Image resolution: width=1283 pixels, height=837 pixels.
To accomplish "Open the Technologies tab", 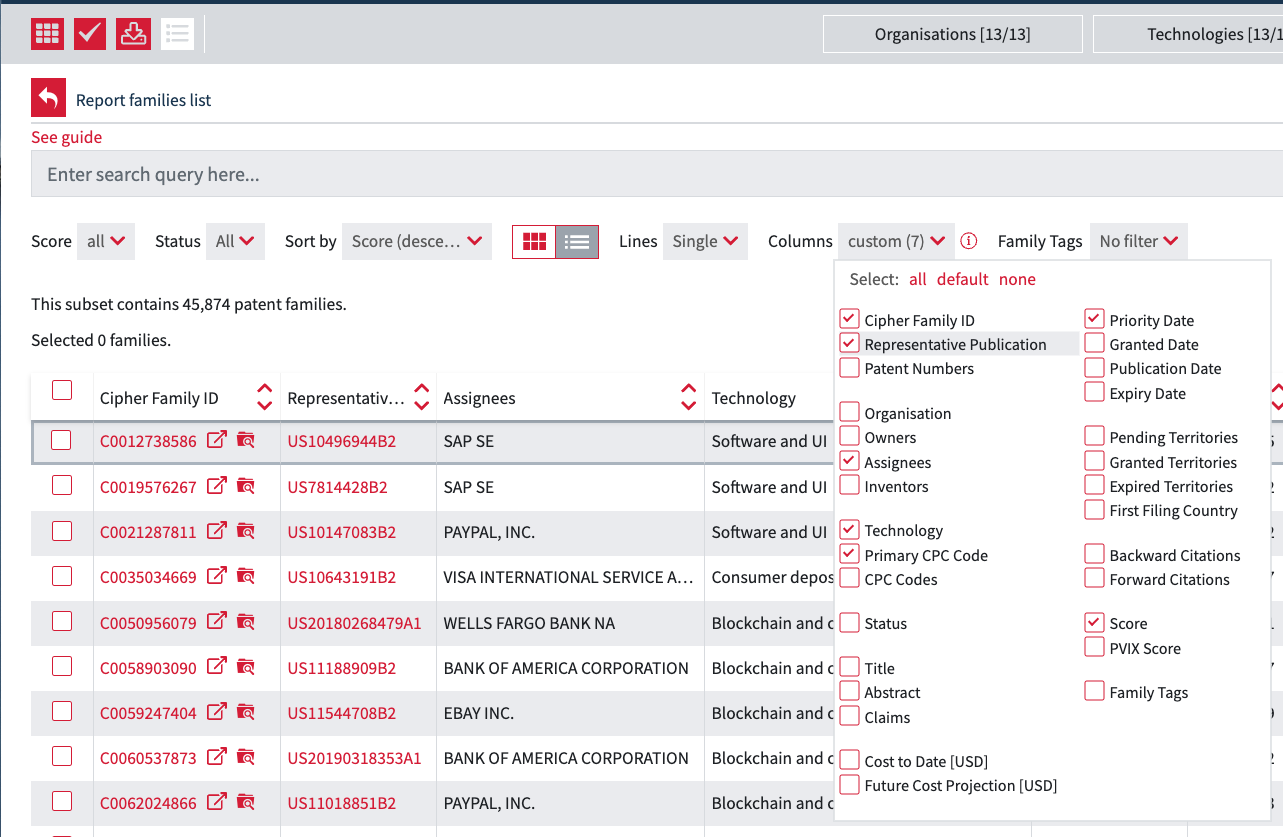I will [1188, 34].
